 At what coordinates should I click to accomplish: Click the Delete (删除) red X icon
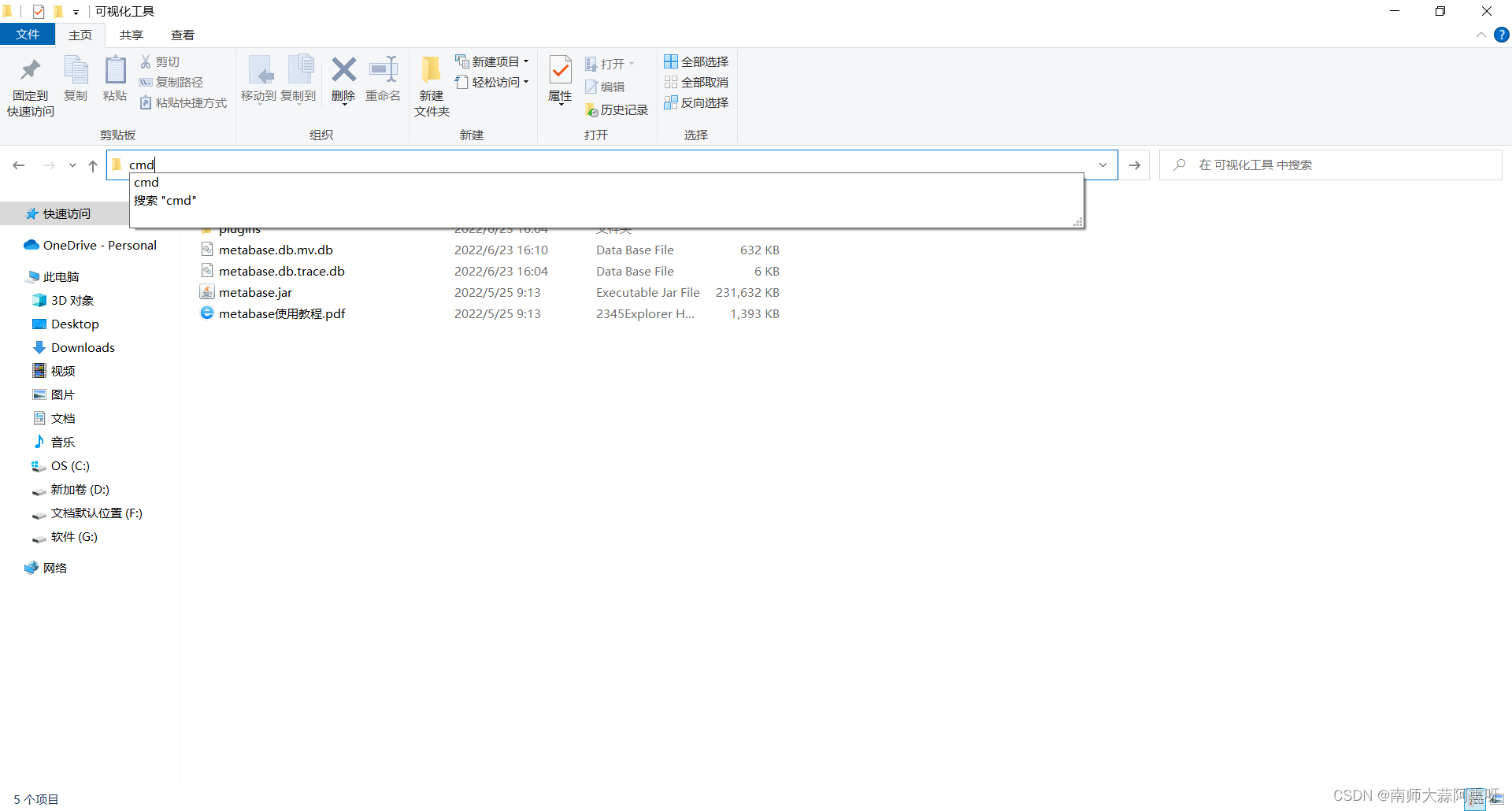tap(343, 69)
